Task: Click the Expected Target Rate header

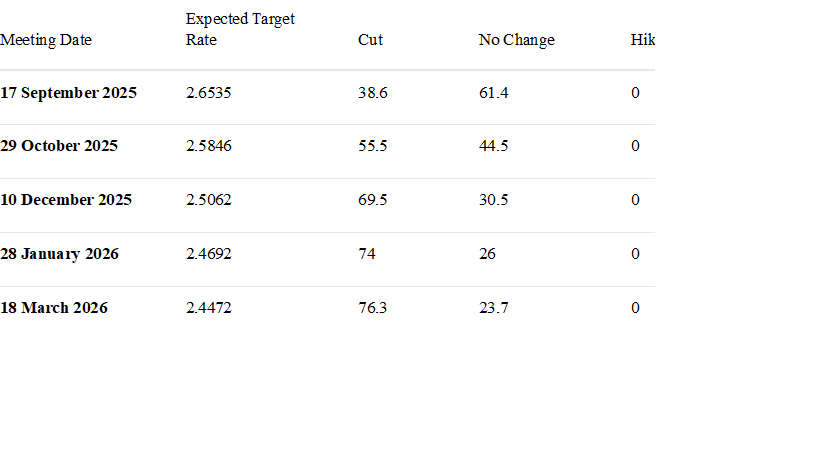Action: pyautogui.click(x=240, y=30)
